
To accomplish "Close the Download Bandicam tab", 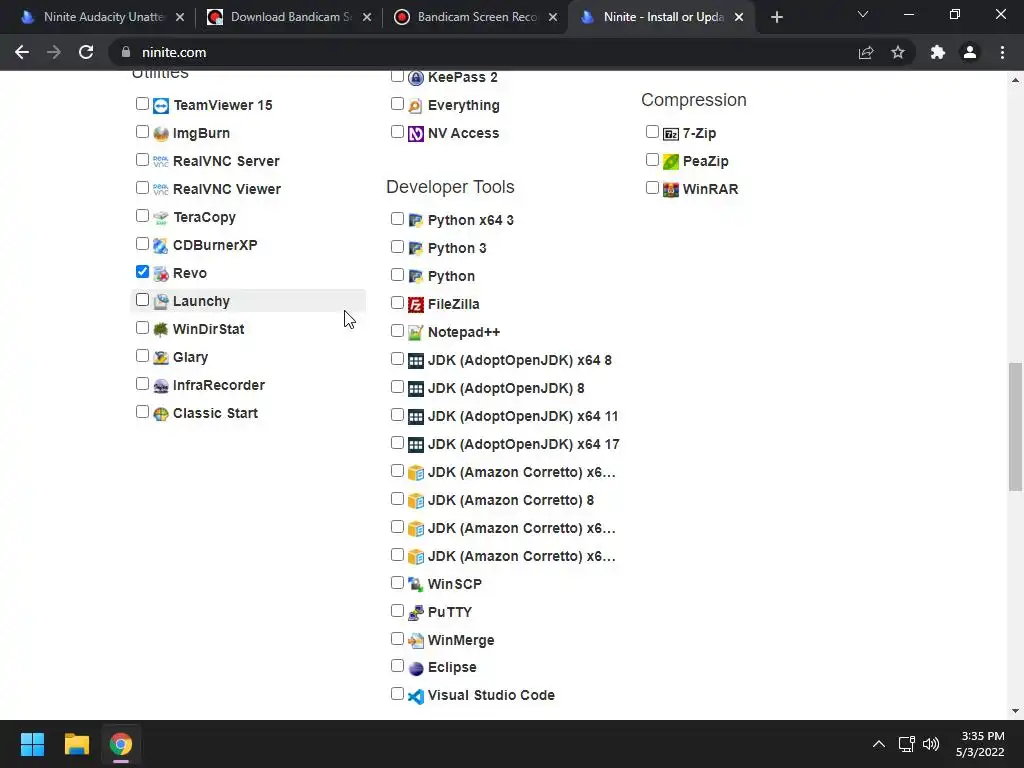I will point(367,18).
